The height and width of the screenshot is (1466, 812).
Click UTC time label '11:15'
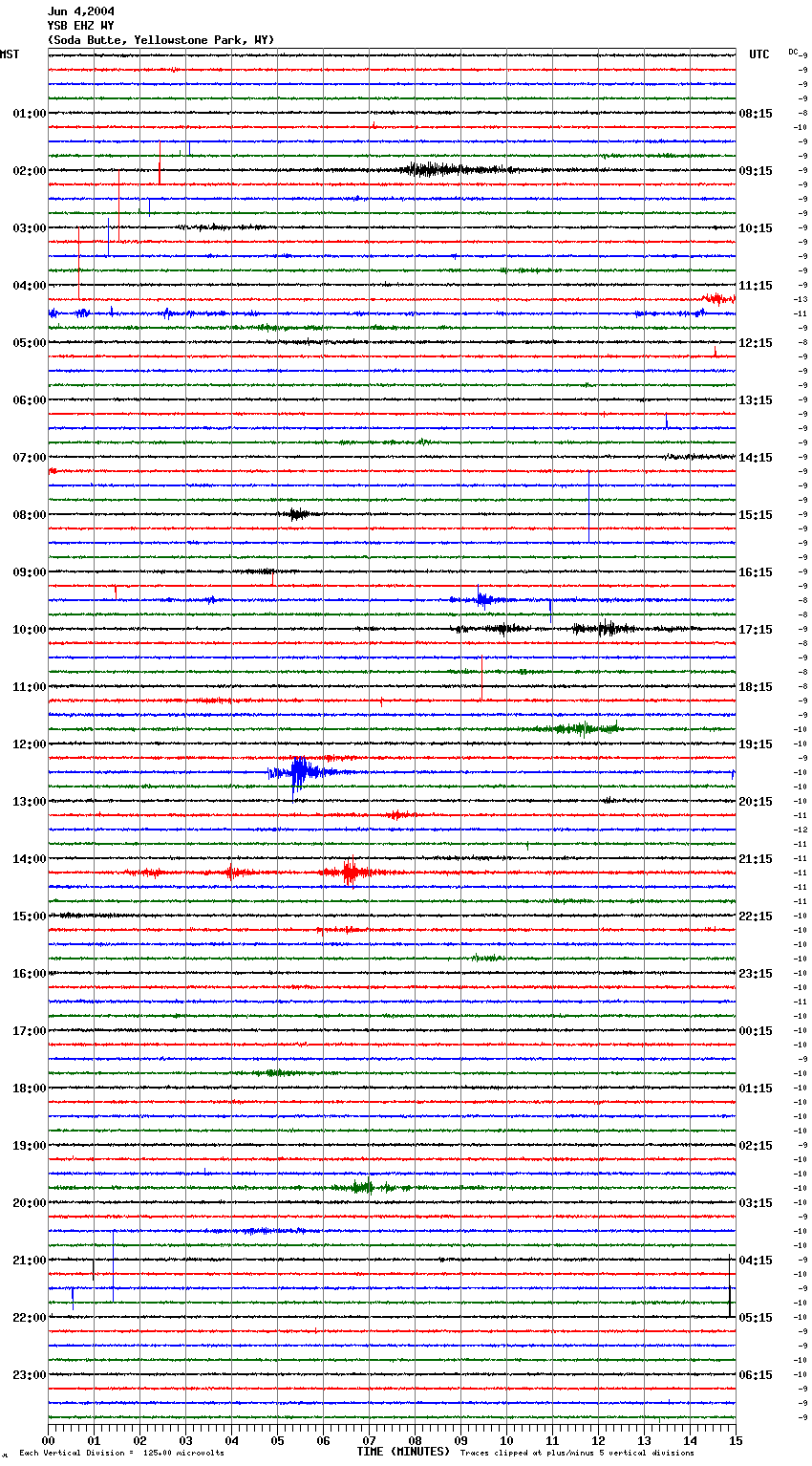(x=756, y=286)
